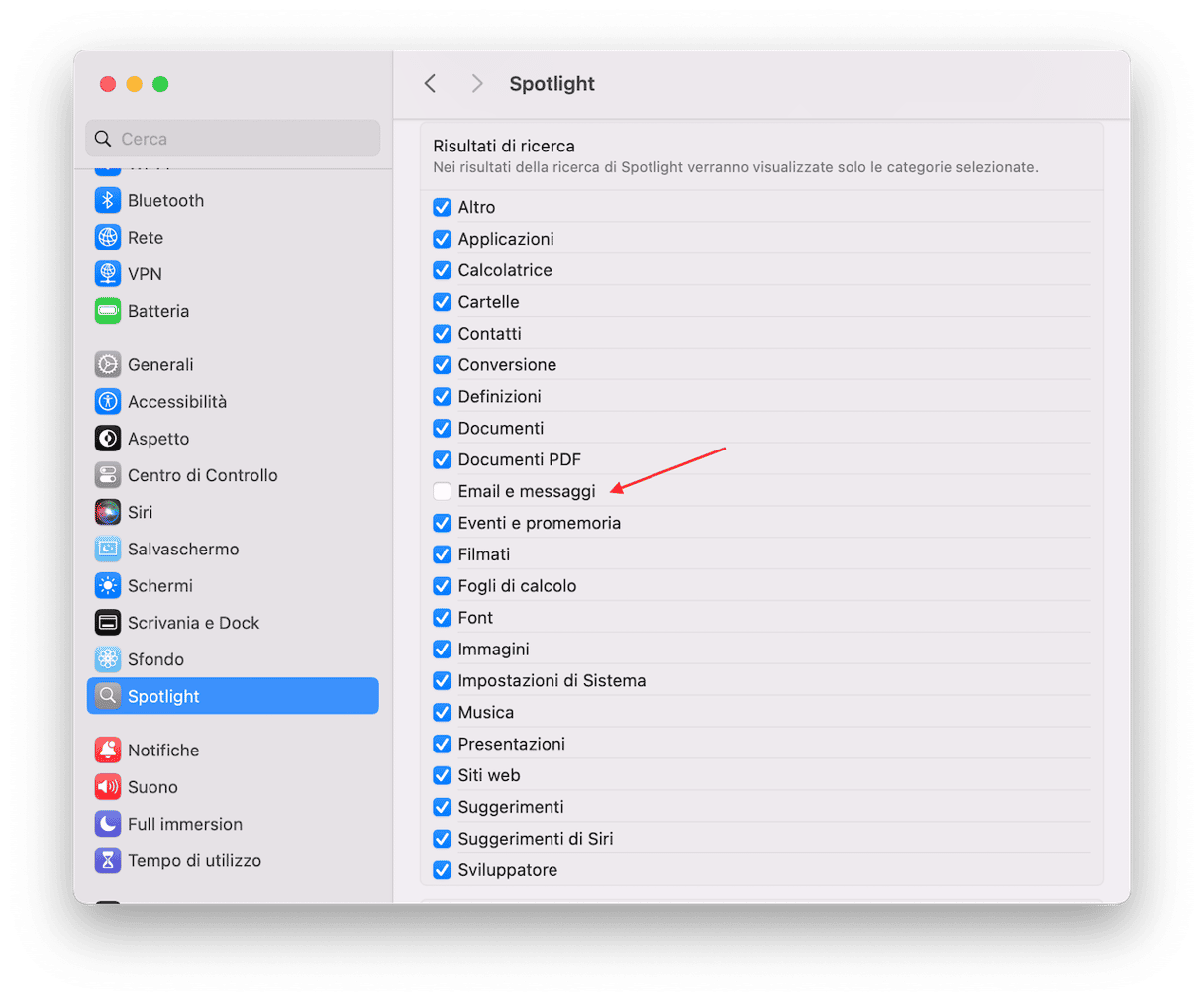Click the Impostazioni di Sistema label

pyautogui.click(x=552, y=681)
